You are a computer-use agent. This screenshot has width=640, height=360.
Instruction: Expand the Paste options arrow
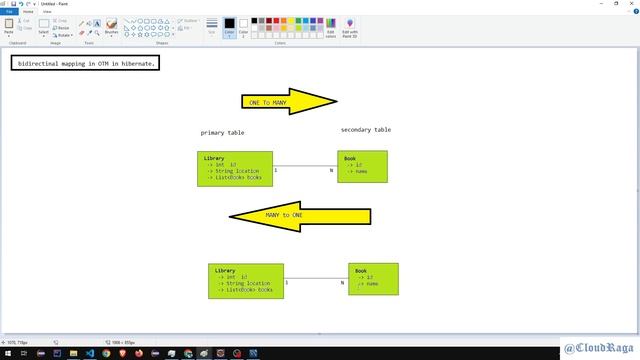click(x=9, y=36)
